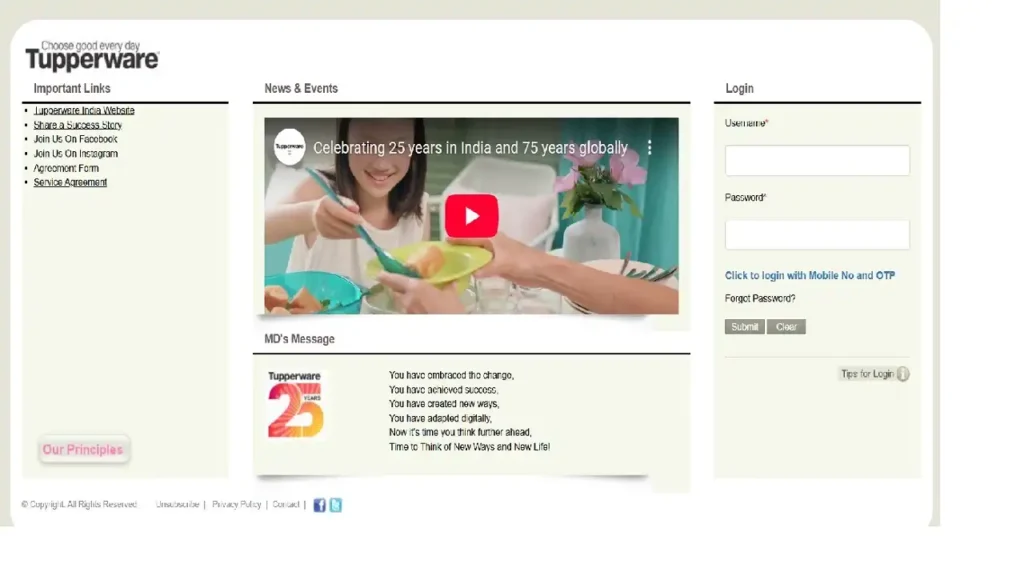Open the Facebook icon in footer
Viewport: 1024px width, 576px height.
click(x=319, y=505)
